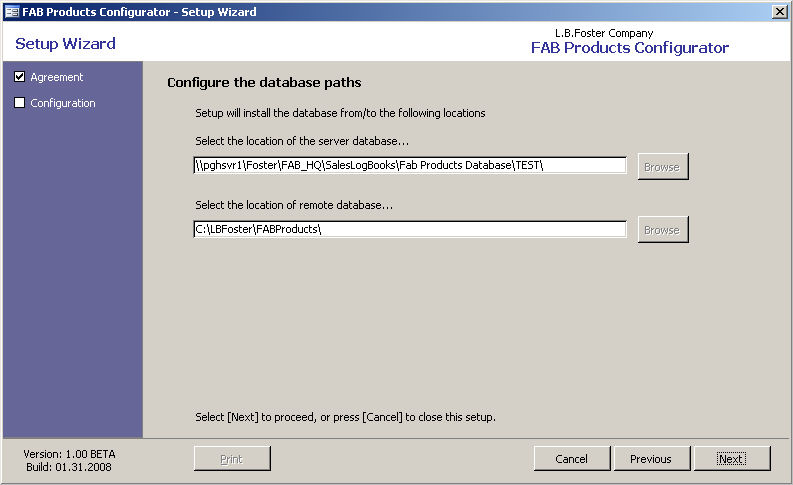This screenshot has height=485, width=793.
Task: Click the Build 01.31.2008 label
Action: pyautogui.click(x=69, y=467)
